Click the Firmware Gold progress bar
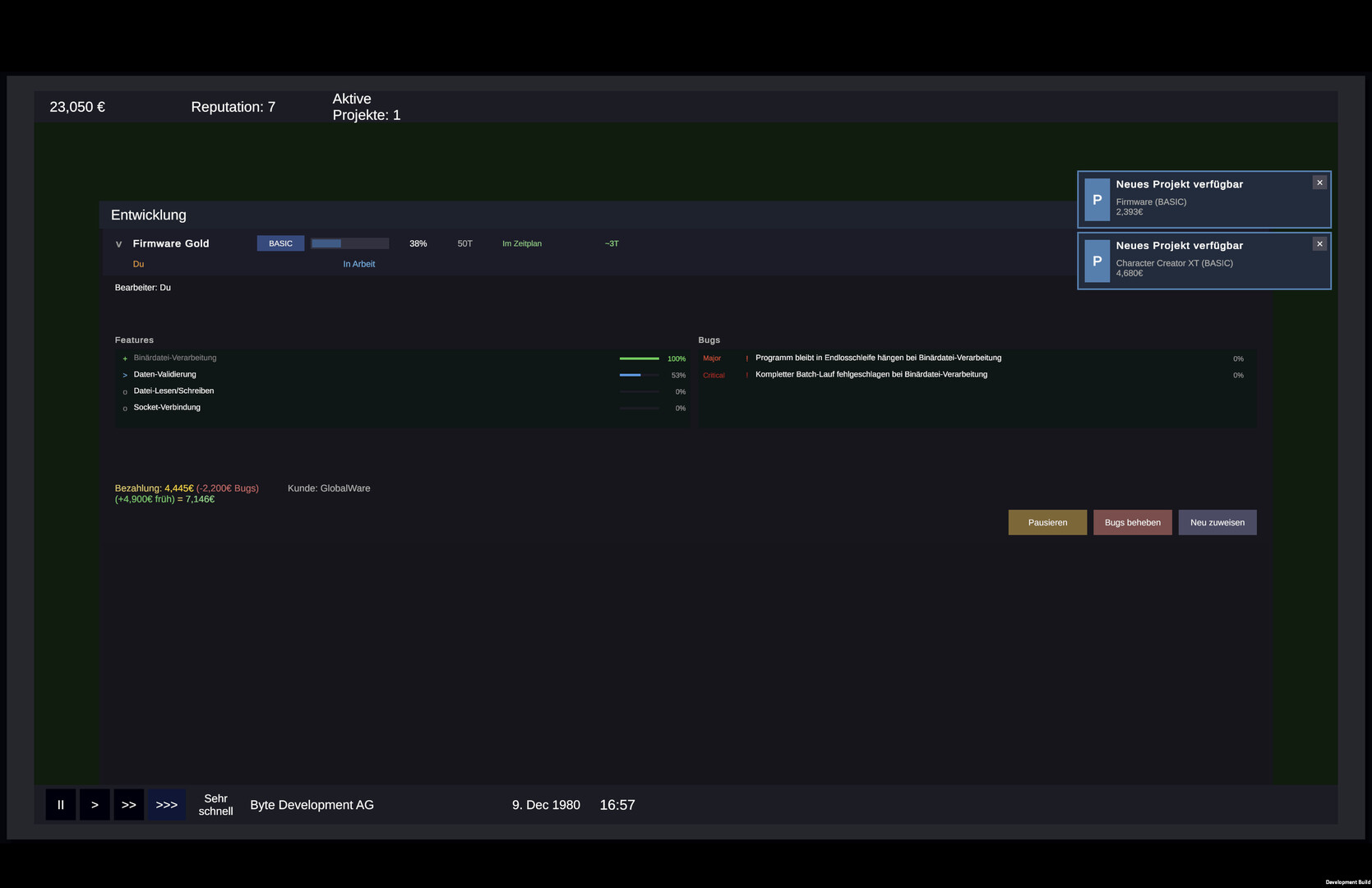 349,244
